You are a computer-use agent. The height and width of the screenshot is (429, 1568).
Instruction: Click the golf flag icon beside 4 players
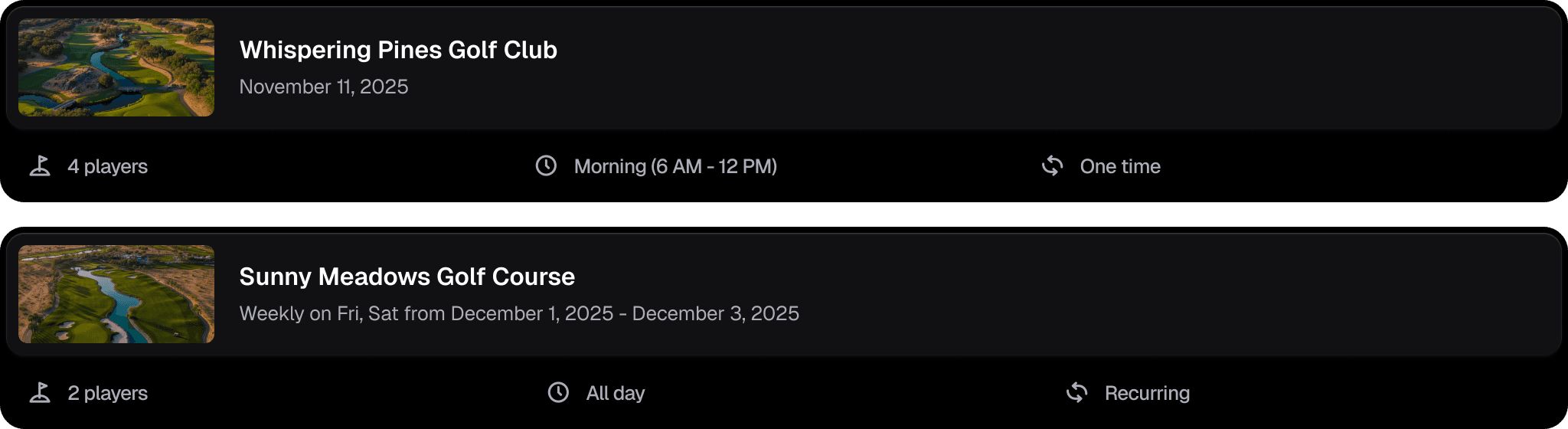point(40,166)
